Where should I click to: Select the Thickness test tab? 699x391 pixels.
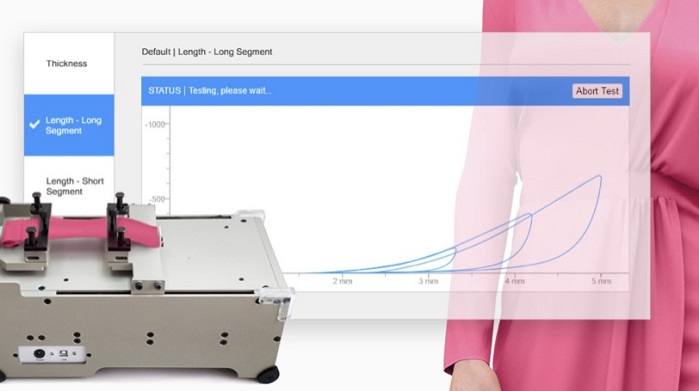click(x=69, y=63)
